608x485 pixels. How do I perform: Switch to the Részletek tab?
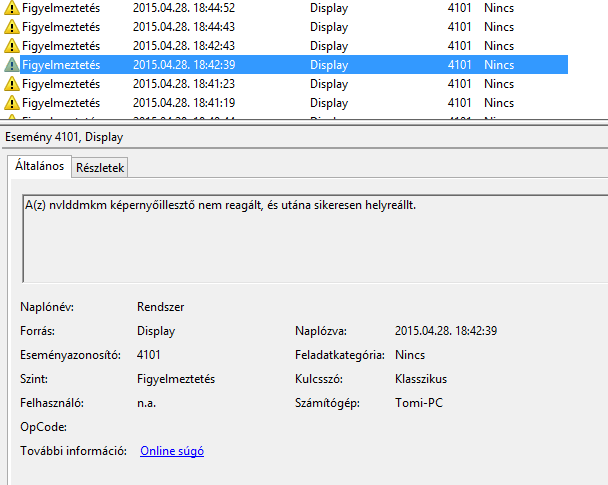(100, 168)
